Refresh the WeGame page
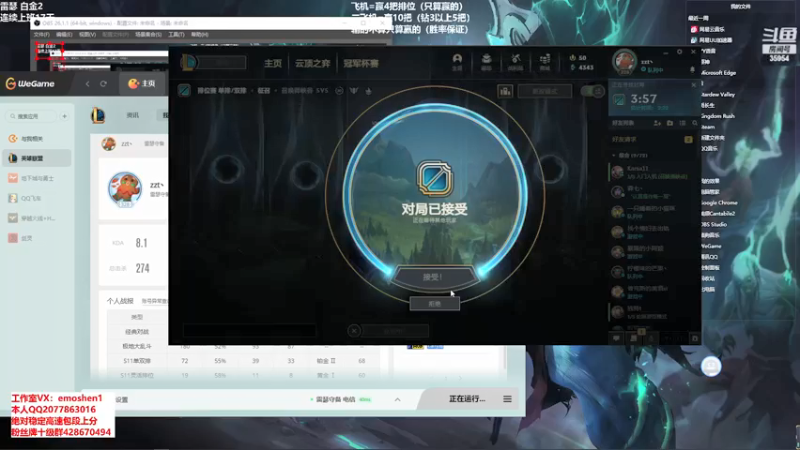The image size is (800, 450). click(x=103, y=84)
